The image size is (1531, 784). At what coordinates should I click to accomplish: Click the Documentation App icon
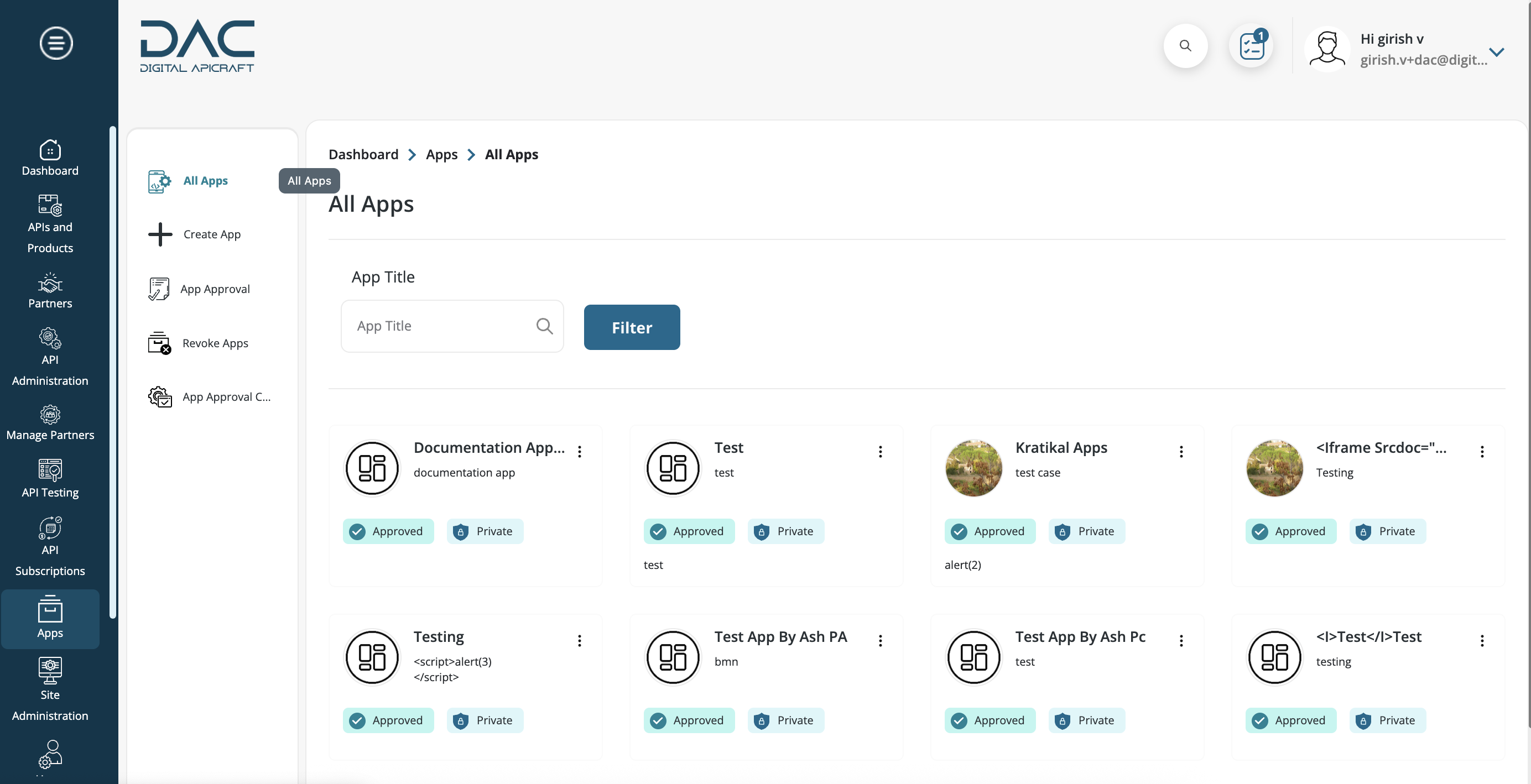pyautogui.click(x=372, y=467)
